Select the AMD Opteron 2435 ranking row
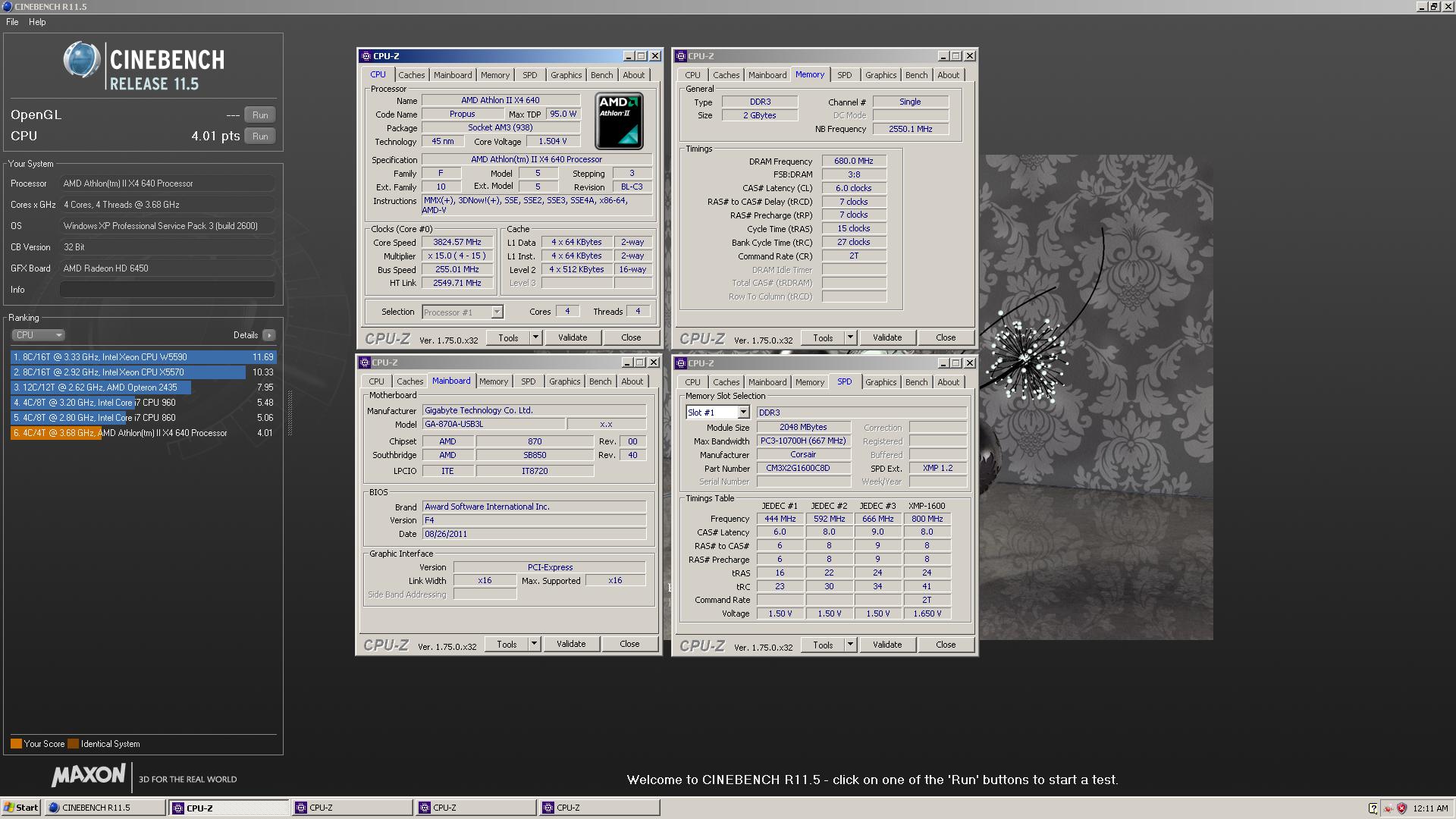 (143, 388)
